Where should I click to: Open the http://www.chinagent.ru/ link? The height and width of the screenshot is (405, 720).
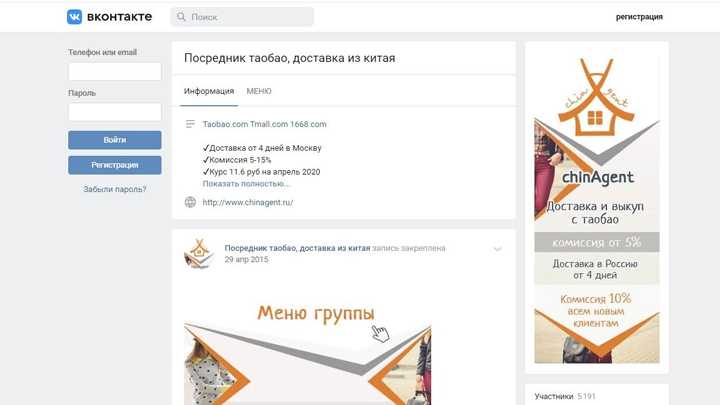pos(248,202)
